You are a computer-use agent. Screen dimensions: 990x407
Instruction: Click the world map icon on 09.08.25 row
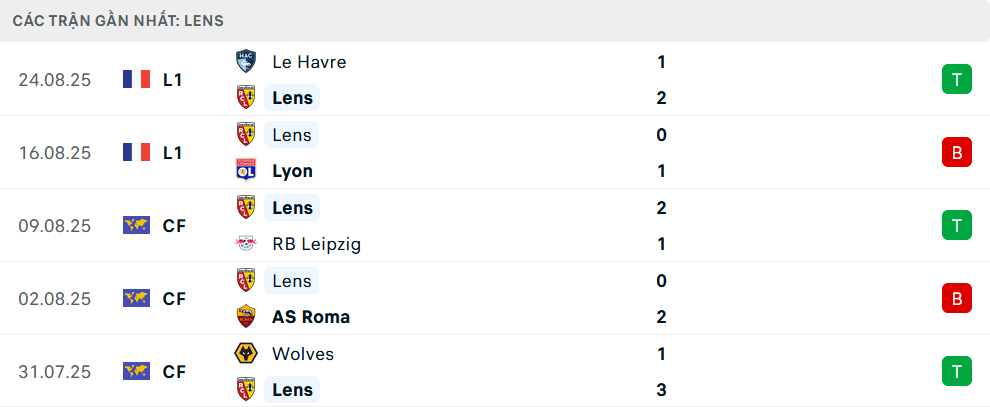tap(136, 226)
